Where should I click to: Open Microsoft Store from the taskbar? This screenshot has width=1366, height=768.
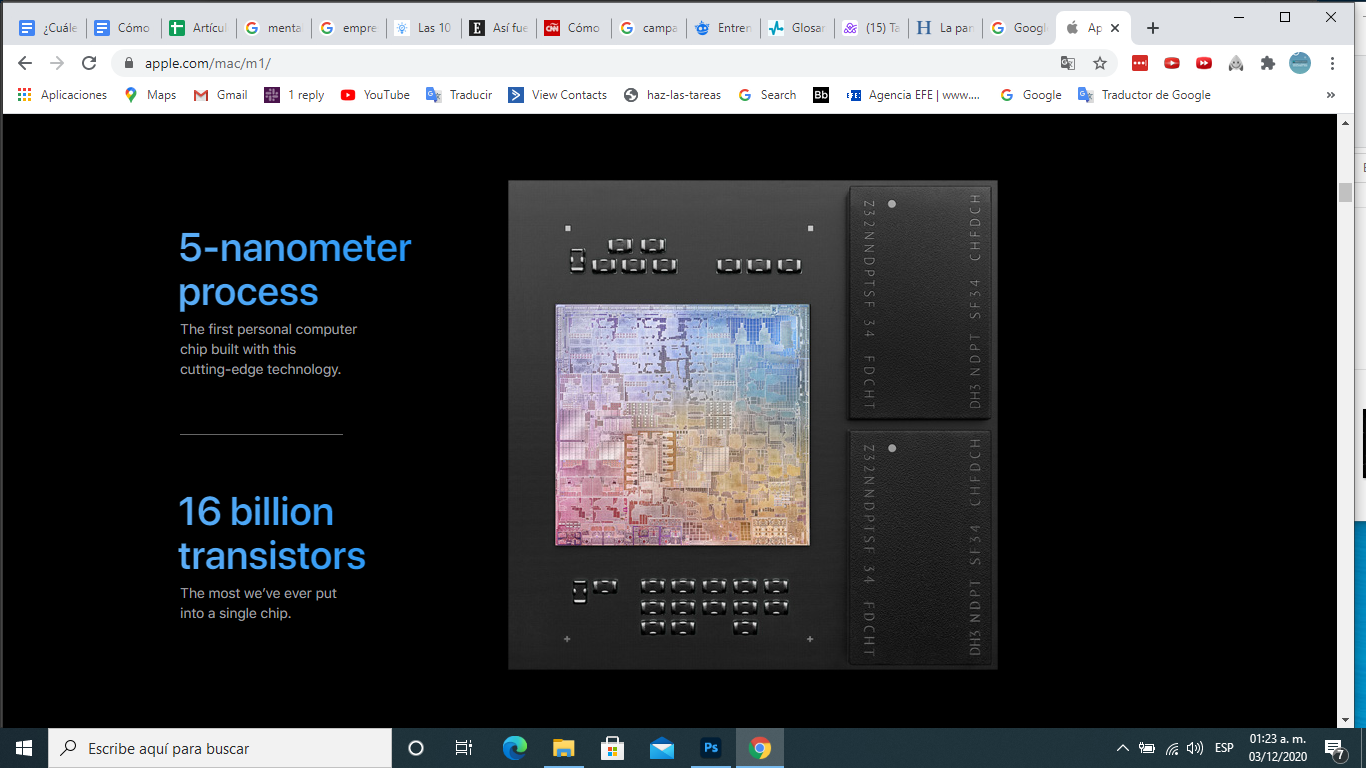click(x=612, y=748)
